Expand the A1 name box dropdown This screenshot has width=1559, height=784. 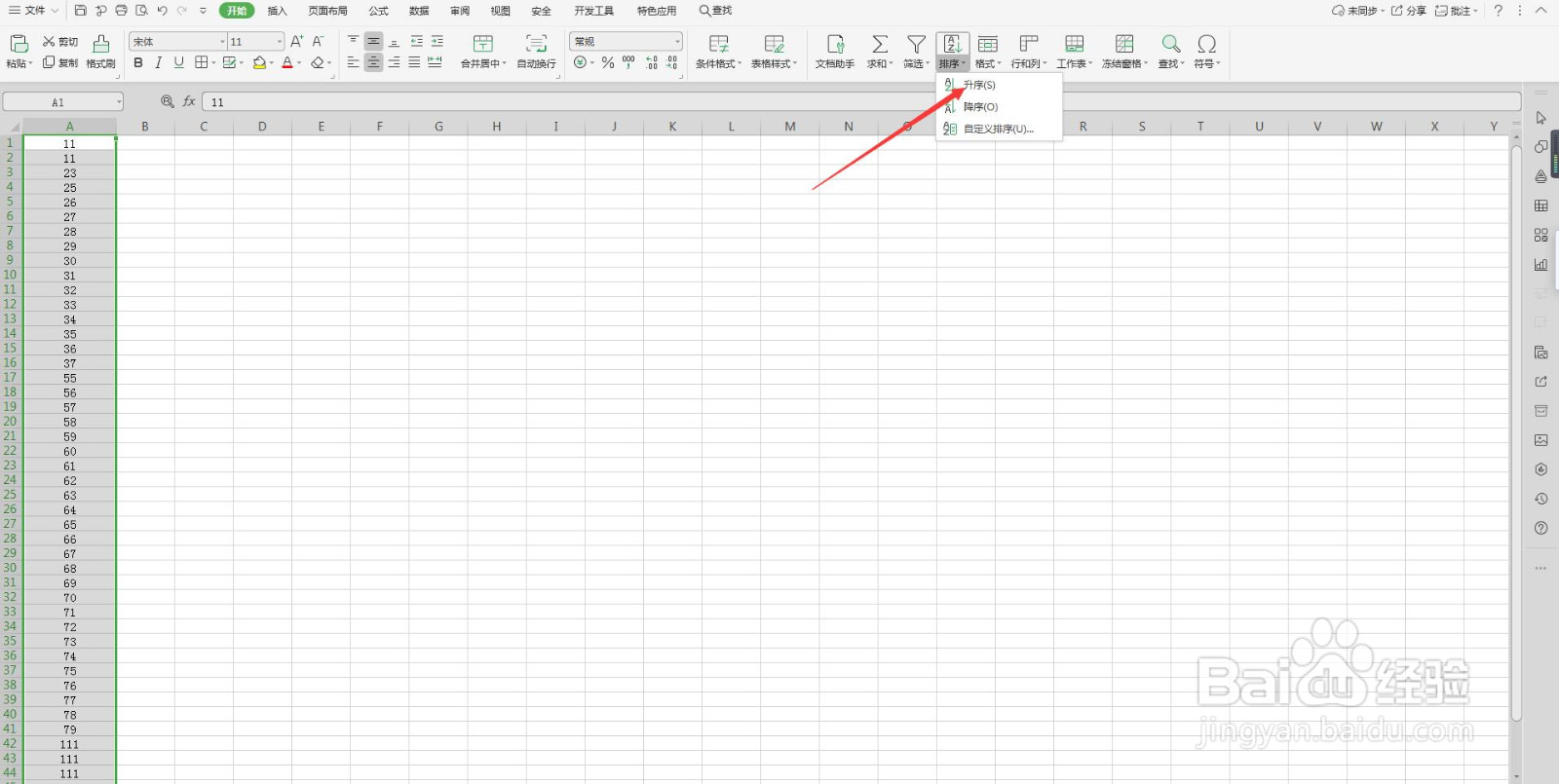pos(119,101)
